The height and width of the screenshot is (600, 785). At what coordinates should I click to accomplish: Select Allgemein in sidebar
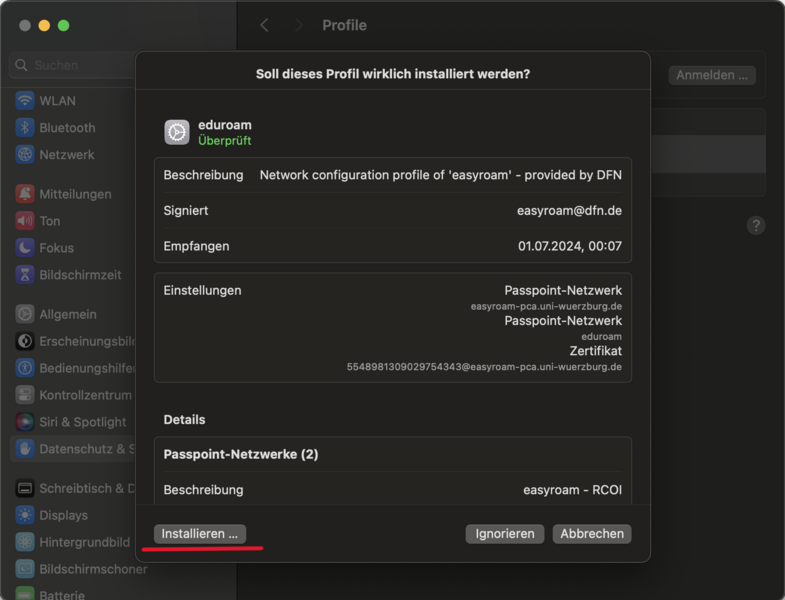point(67,314)
